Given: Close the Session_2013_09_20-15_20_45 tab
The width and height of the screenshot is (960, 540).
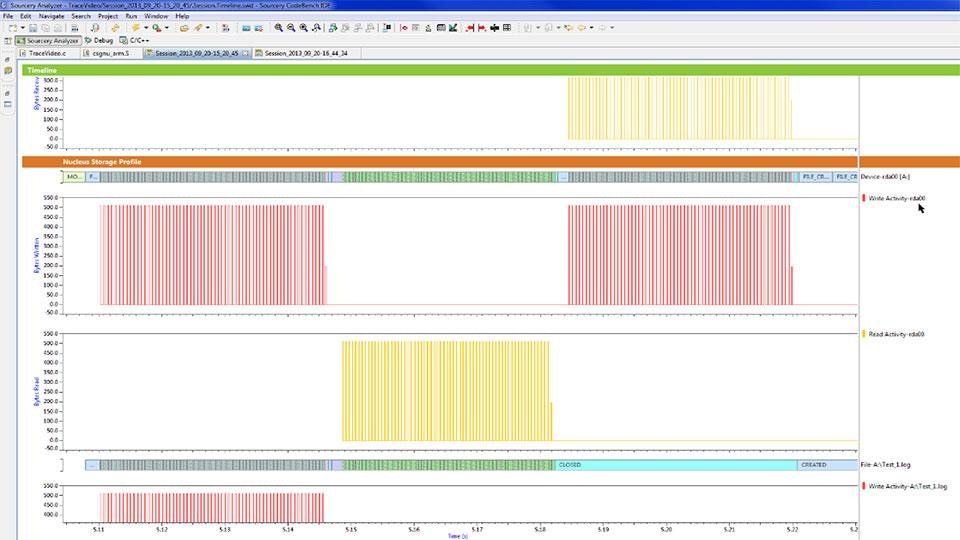Looking at the screenshot, I should [246, 53].
